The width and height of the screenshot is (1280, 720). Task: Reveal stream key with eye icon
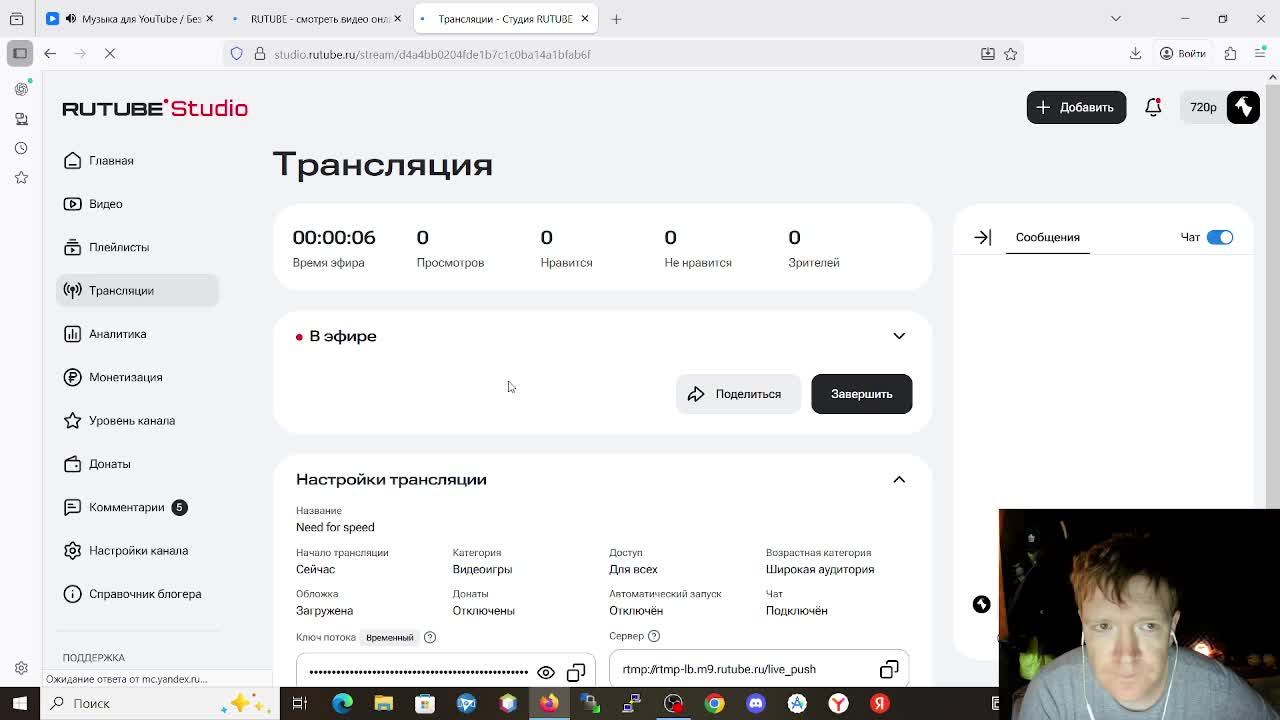546,672
